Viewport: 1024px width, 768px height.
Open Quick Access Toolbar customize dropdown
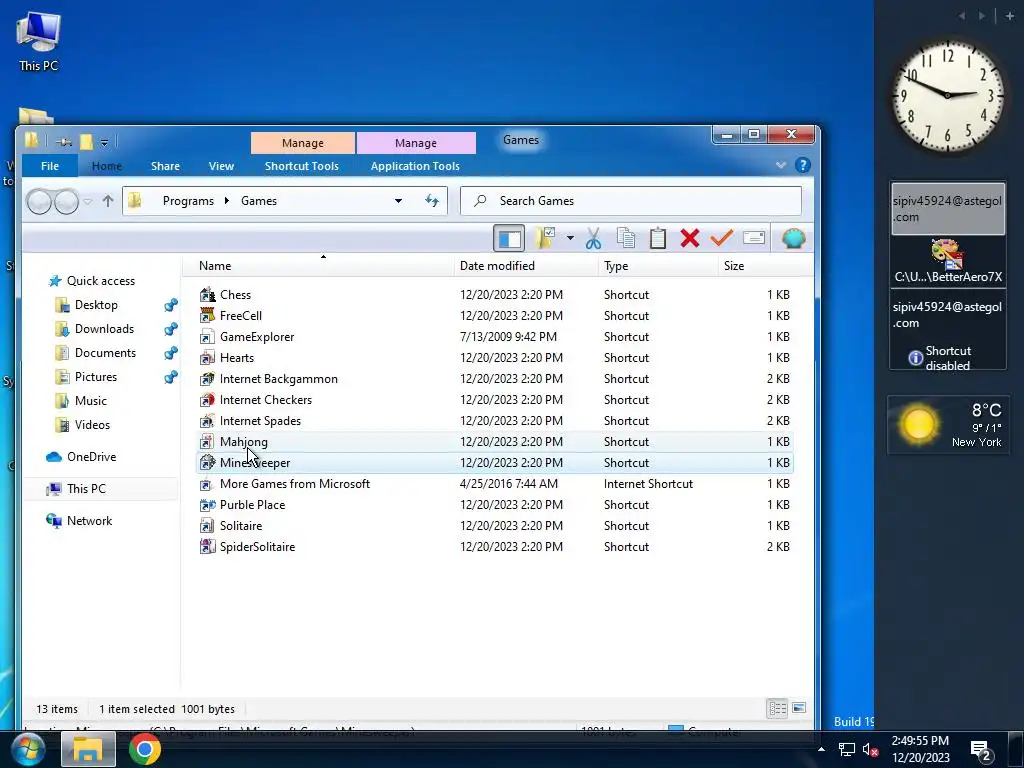pyautogui.click(x=104, y=142)
